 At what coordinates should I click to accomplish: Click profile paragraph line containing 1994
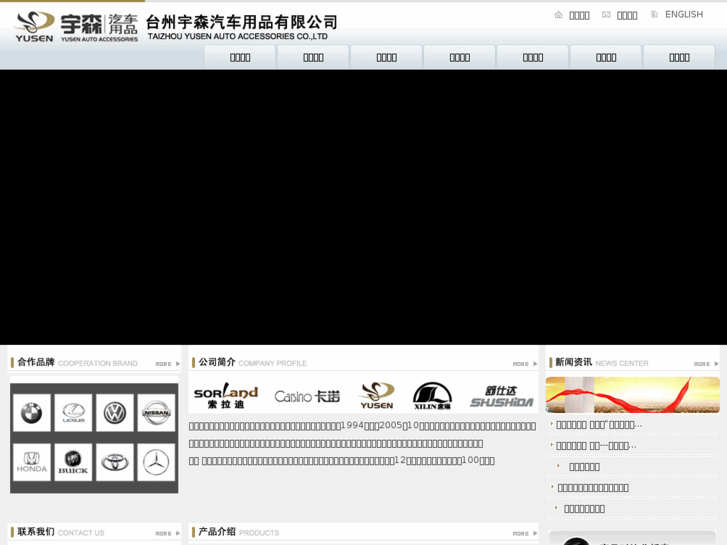click(x=362, y=426)
